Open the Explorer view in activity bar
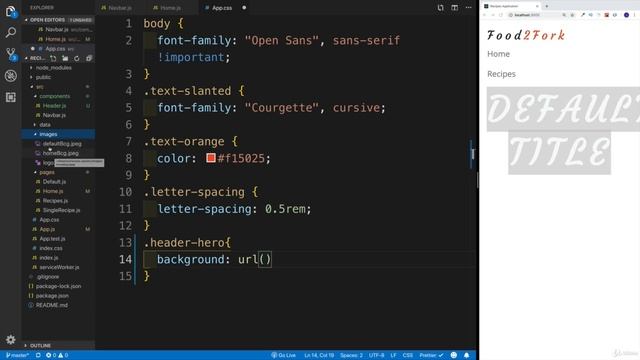The image size is (640, 360). pyautogui.click(x=11, y=11)
